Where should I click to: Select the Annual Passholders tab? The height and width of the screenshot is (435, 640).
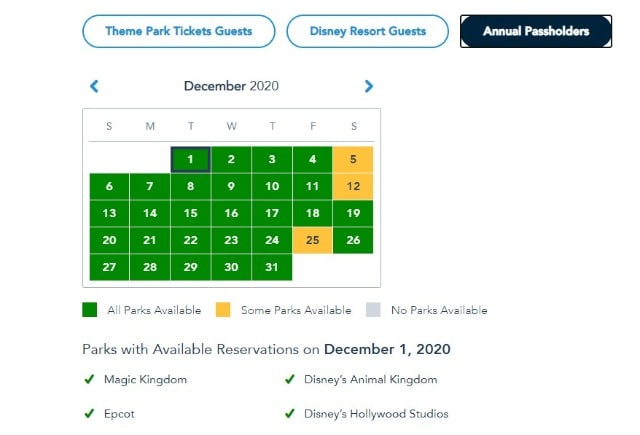tap(536, 31)
